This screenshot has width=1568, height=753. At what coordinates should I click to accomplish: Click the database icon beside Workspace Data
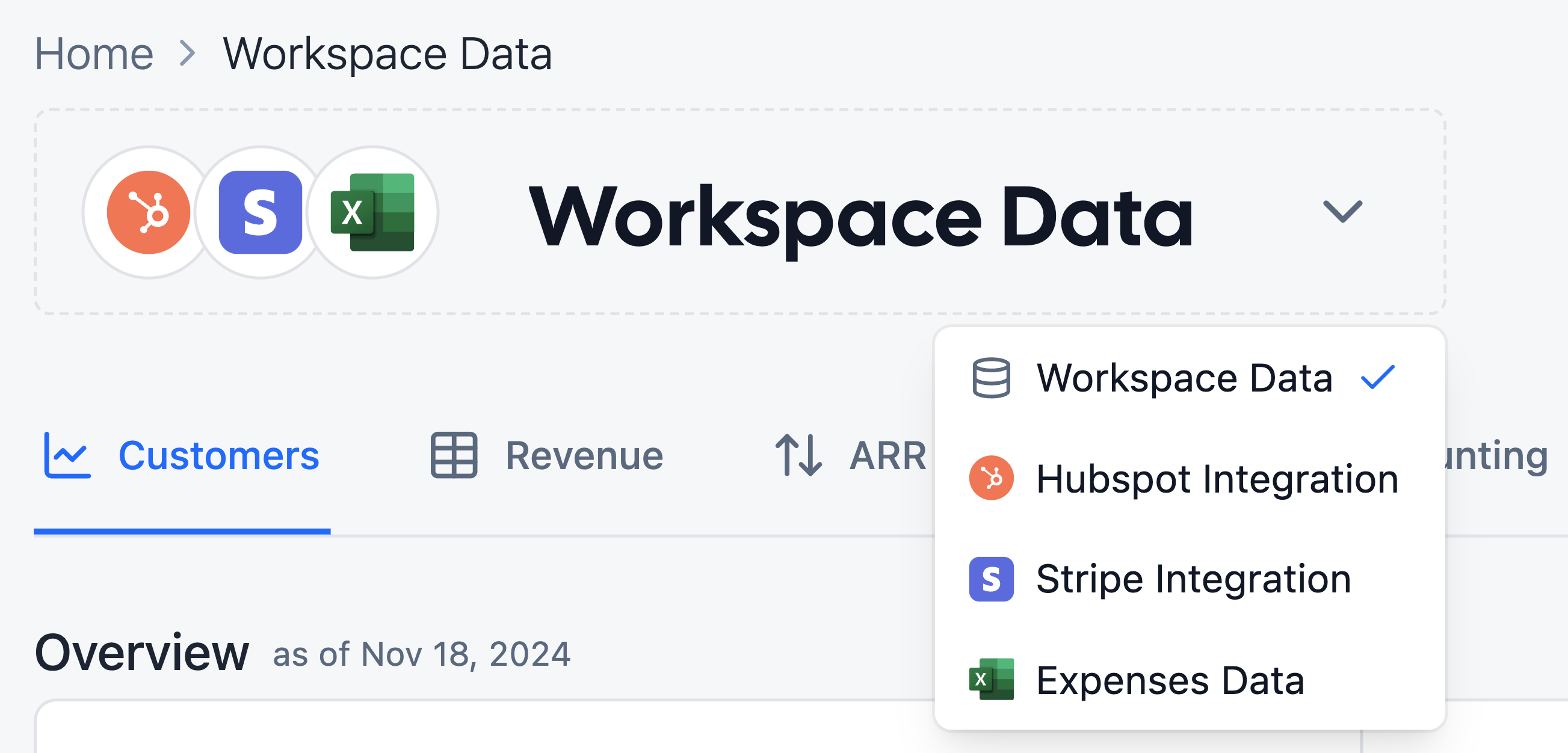[x=991, y=378]
